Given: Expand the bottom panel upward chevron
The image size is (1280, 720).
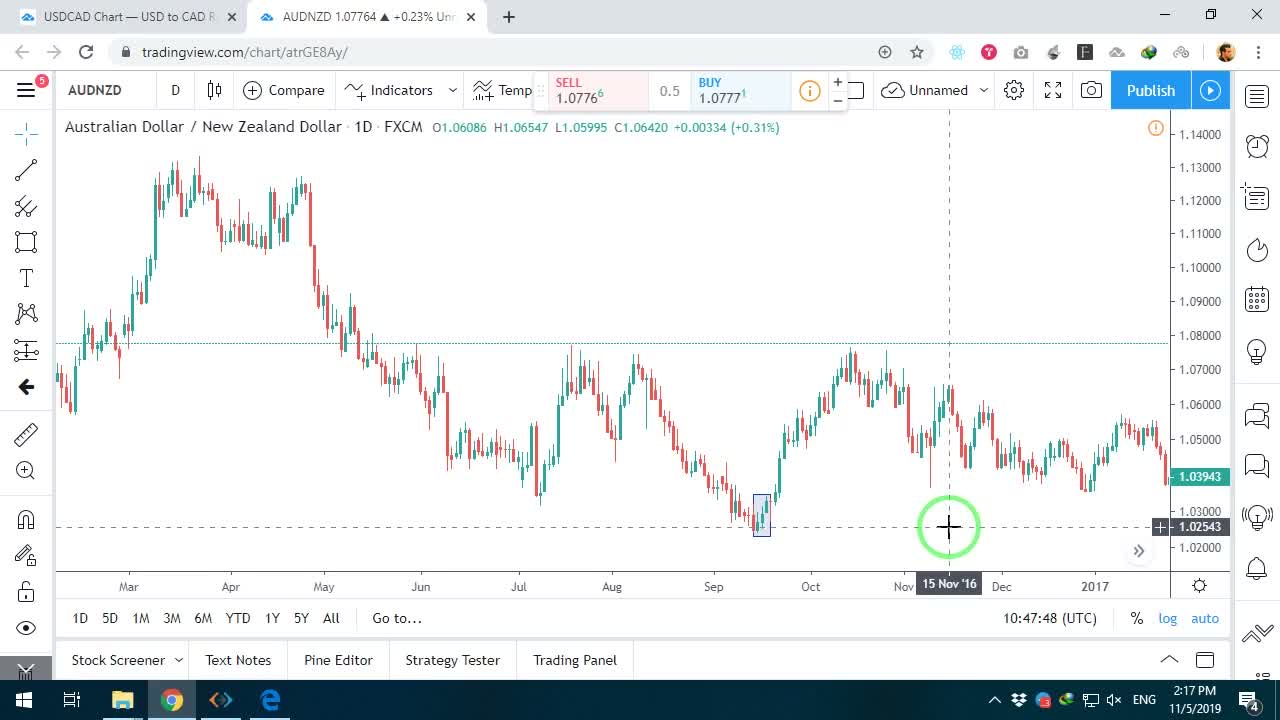Looking at the screenshot, I should [1168, 660].
